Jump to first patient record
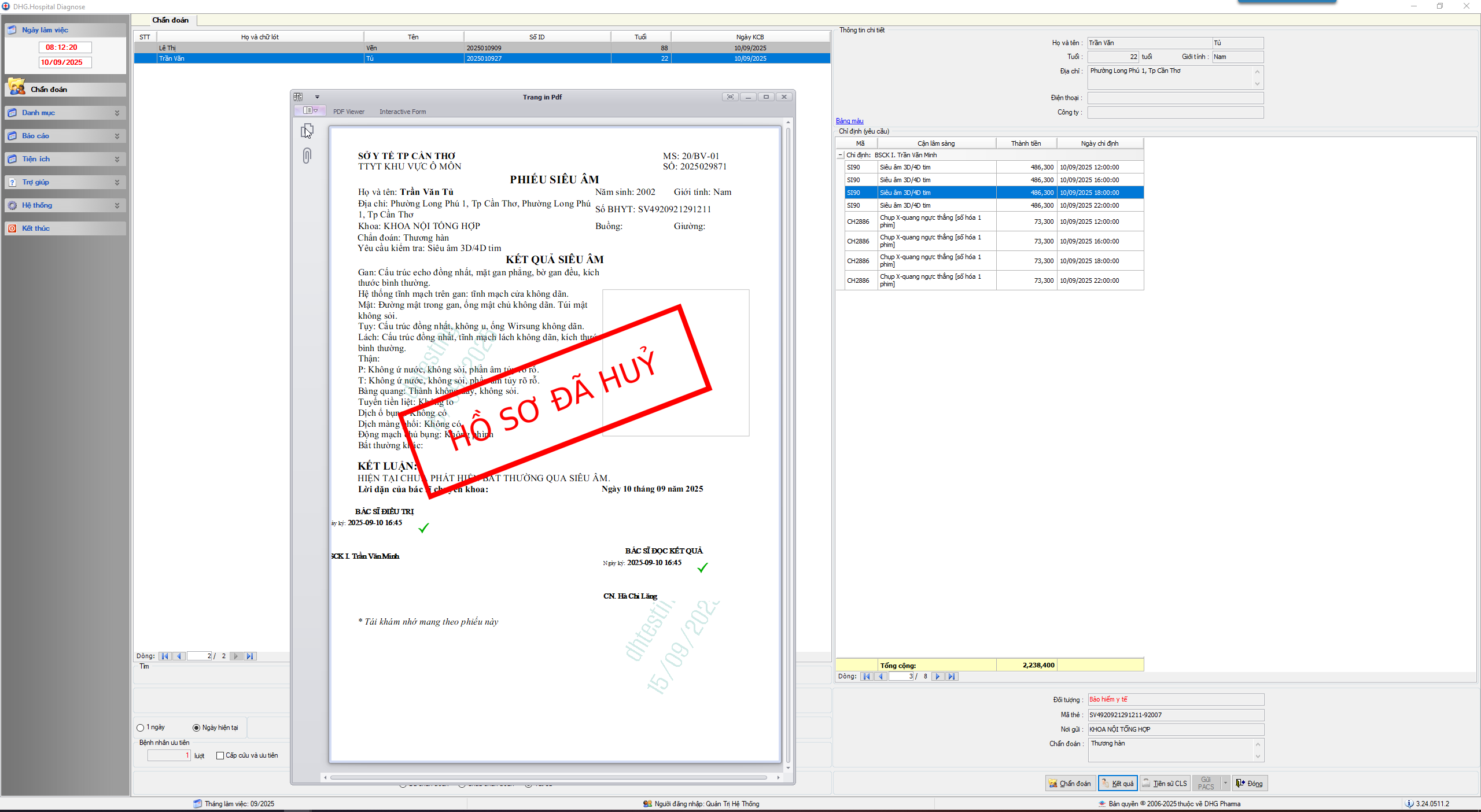This screenshot has width=1481, height=812. pyautogui.click(x=165, y=656)
